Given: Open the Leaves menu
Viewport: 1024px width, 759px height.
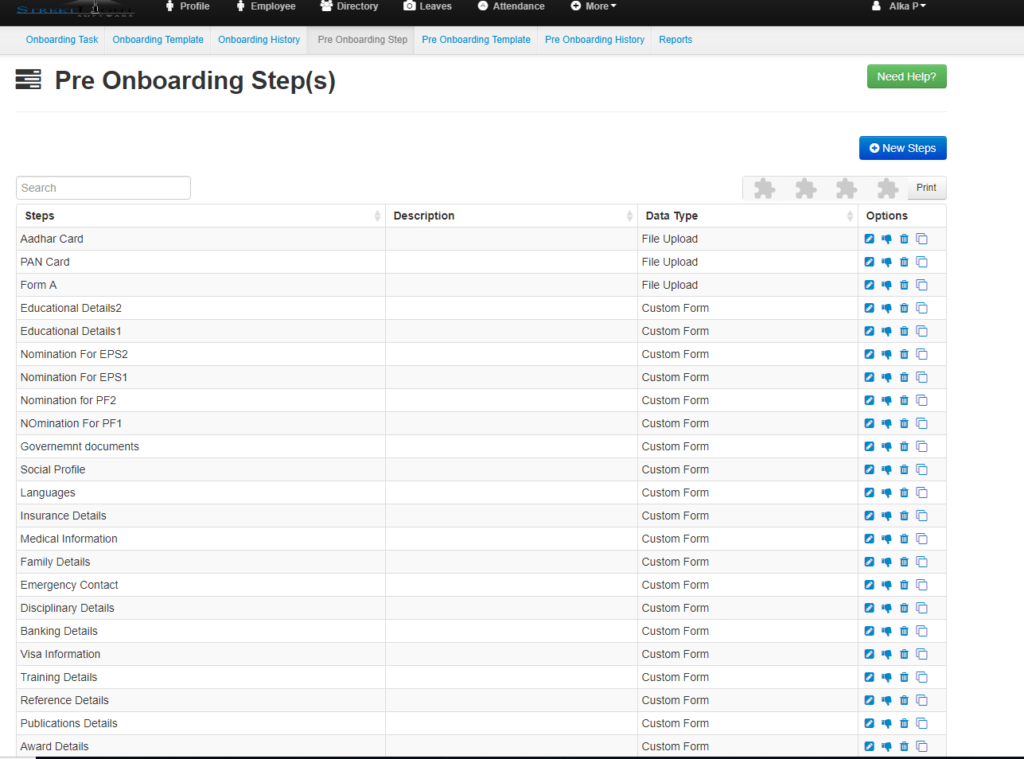Looking at the screenshot, I should [x=427, y=6].
